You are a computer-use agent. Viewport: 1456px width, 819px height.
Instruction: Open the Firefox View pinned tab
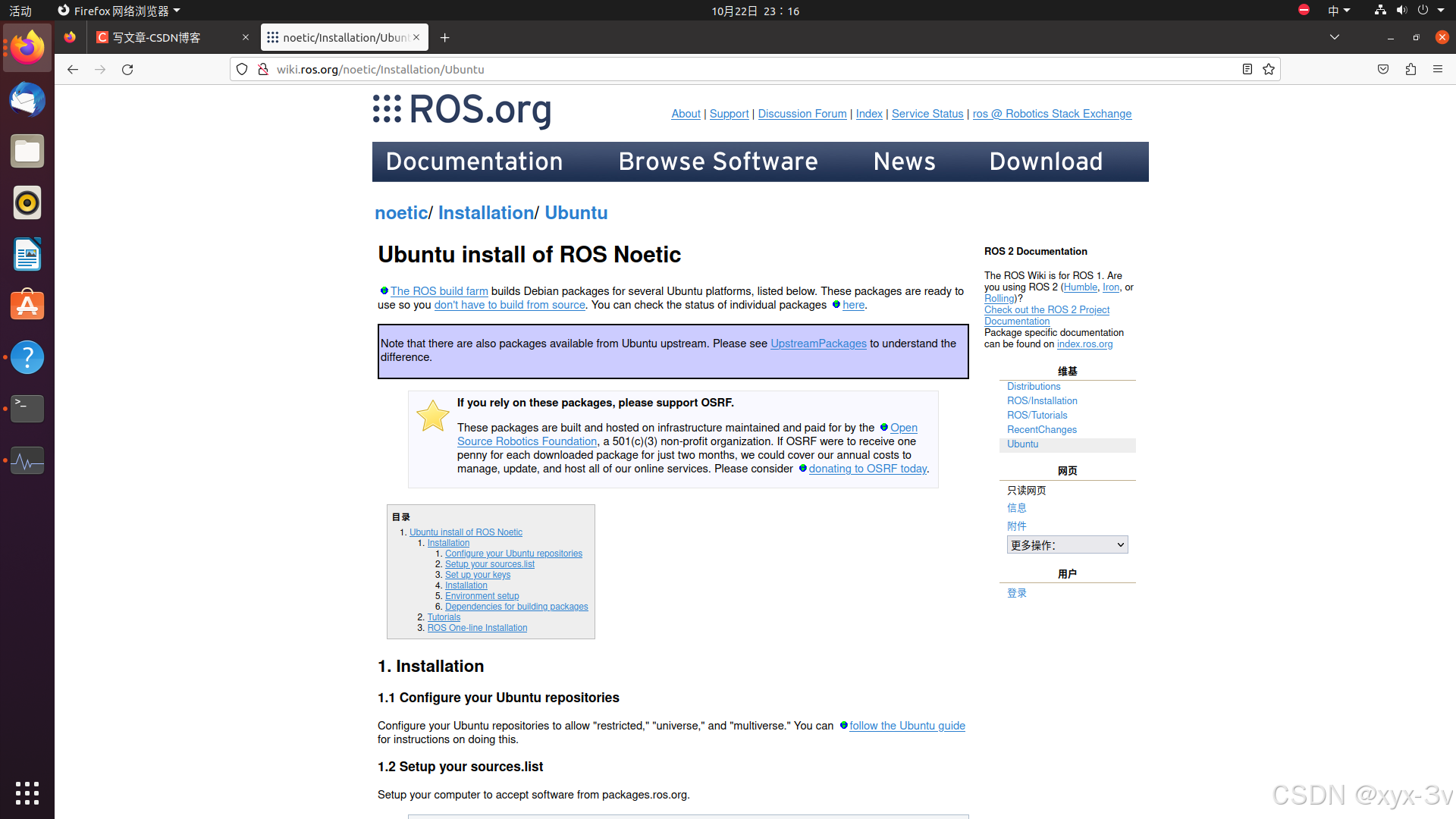[70, 37]
